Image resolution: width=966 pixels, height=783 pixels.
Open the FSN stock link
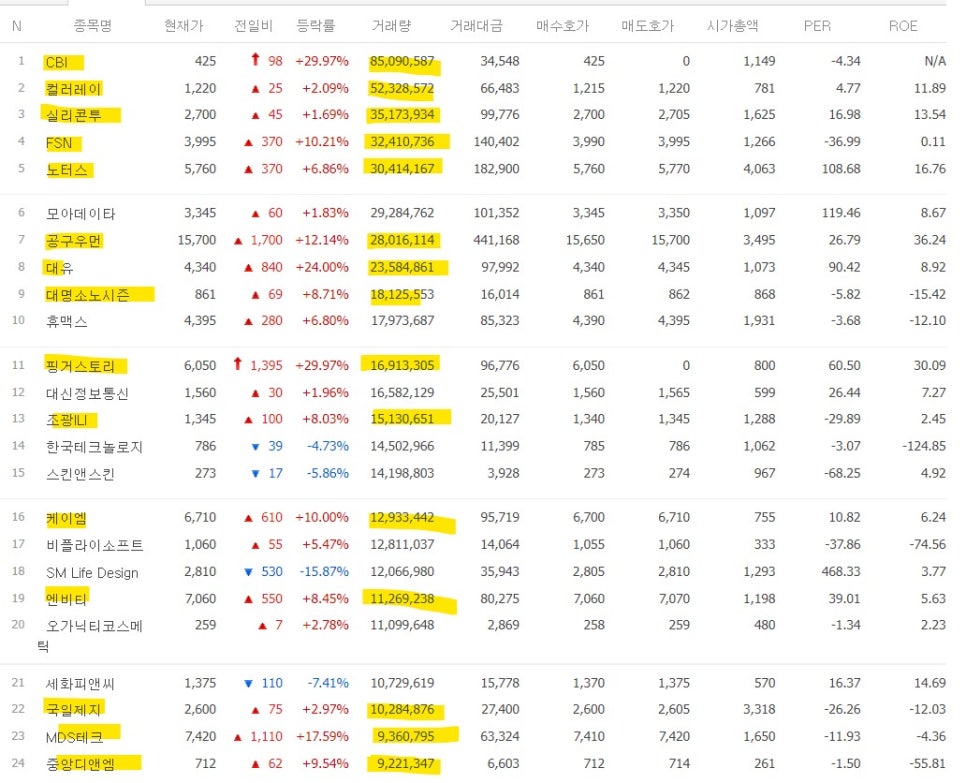tap(59, 143)
